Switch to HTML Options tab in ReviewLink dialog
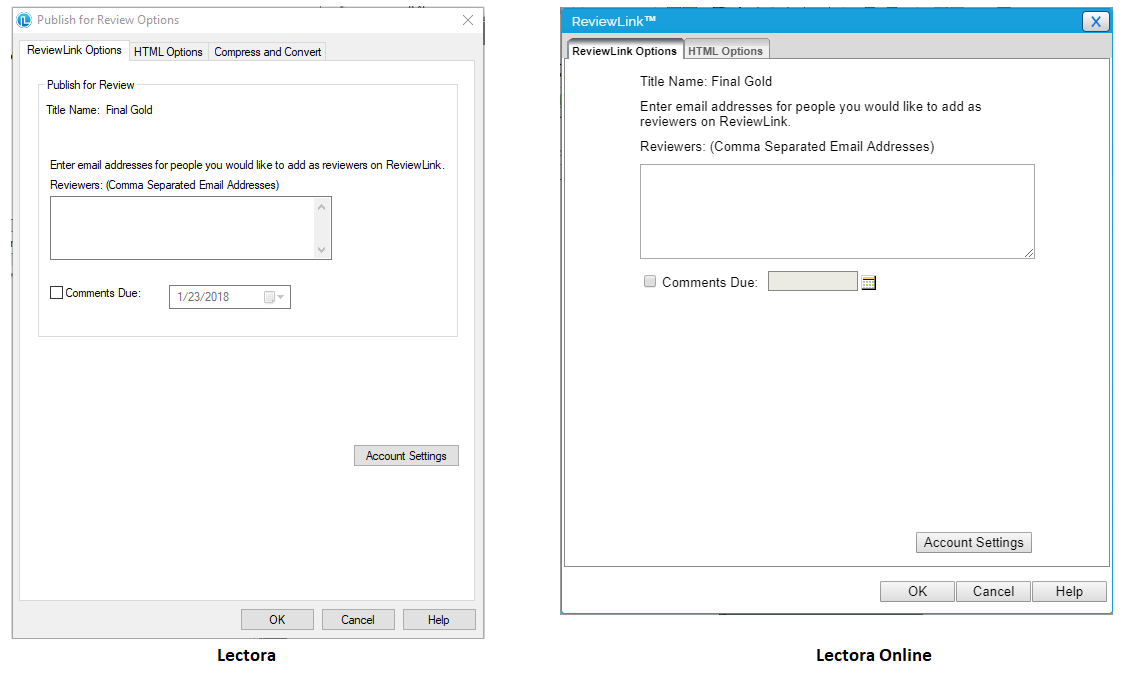The width and height of the screenshot is (1134, 681). pos(725,51)
